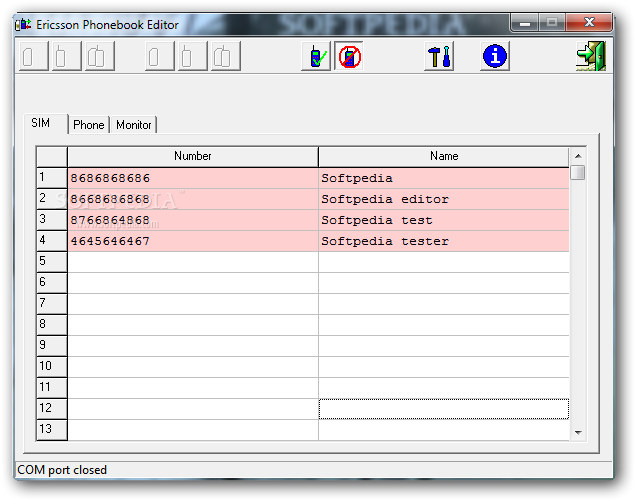Select row header 2
This screenshot has width=636, height=501.
point(52,199)
